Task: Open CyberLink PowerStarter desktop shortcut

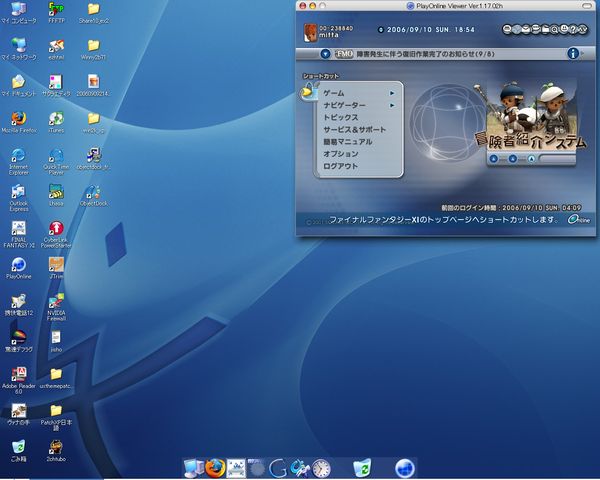Action: click(56, 234)
